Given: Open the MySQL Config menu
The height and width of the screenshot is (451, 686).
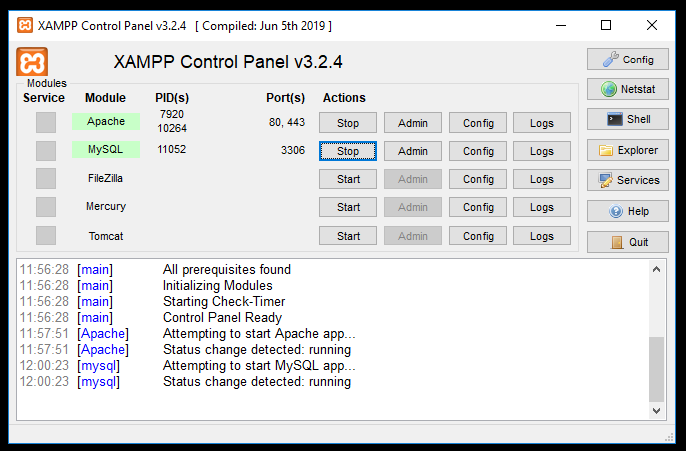Looking at the screenshot, I should click(x=478, y=151).
